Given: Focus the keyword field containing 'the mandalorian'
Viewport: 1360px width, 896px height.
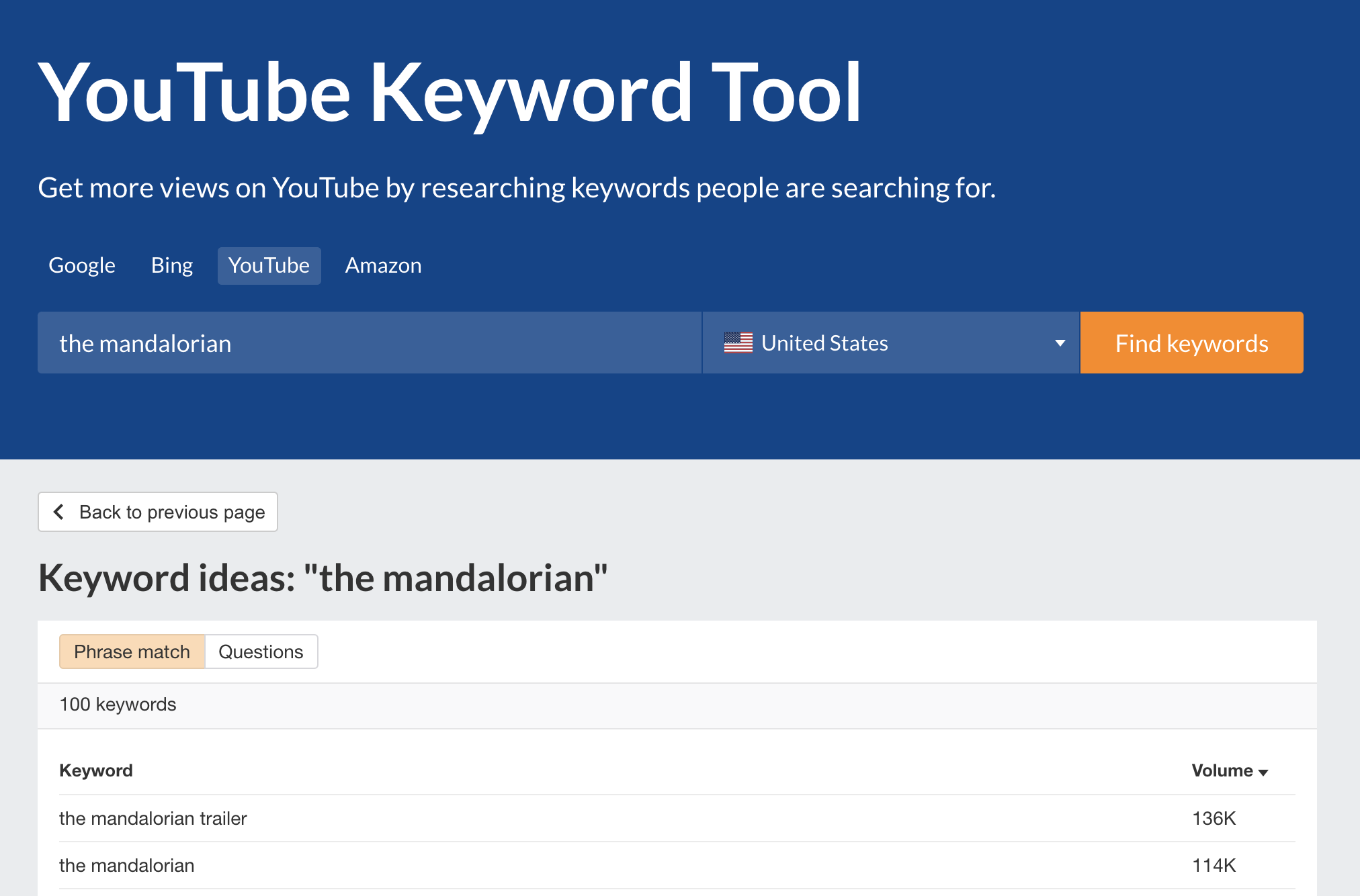Looking at the screenshot, I should [x=370, y=343].
